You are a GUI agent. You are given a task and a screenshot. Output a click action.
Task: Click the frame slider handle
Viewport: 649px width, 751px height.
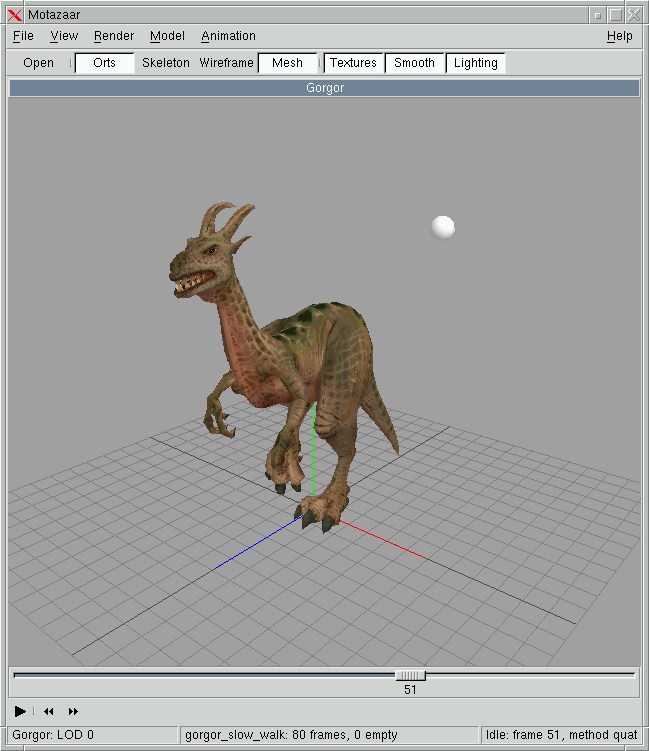click(410, 675)
